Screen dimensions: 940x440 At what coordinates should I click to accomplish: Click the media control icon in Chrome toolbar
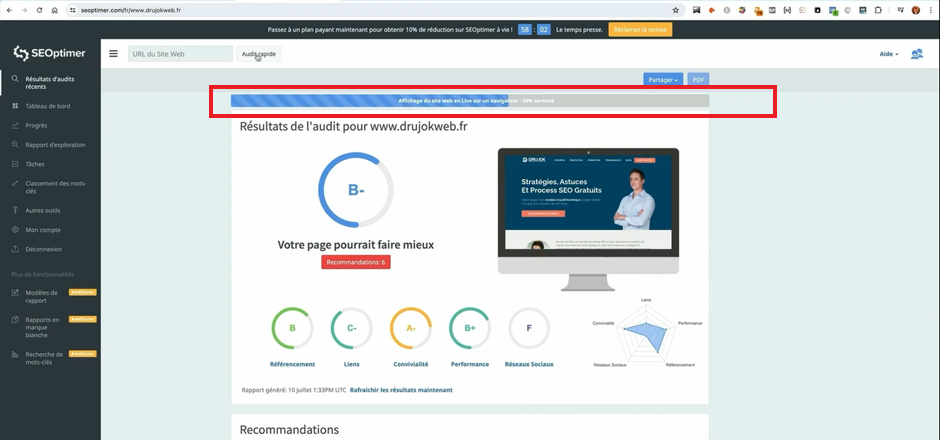pos(900,10)
